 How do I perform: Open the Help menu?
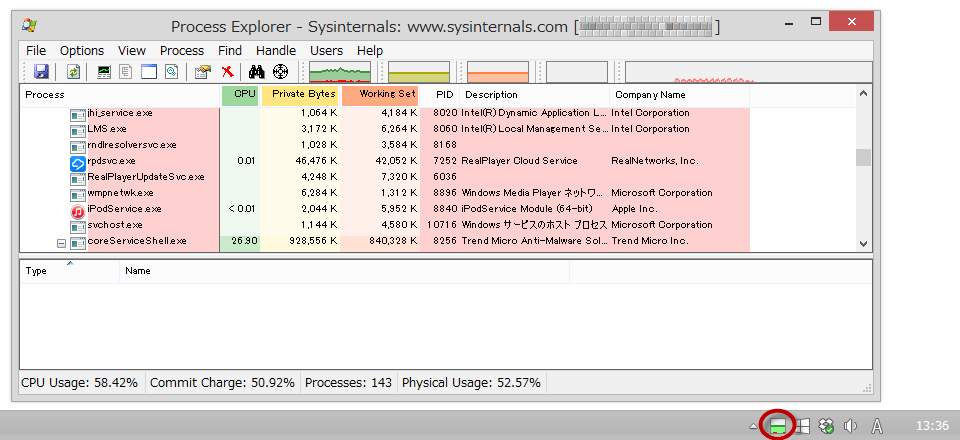pos(370,51)
